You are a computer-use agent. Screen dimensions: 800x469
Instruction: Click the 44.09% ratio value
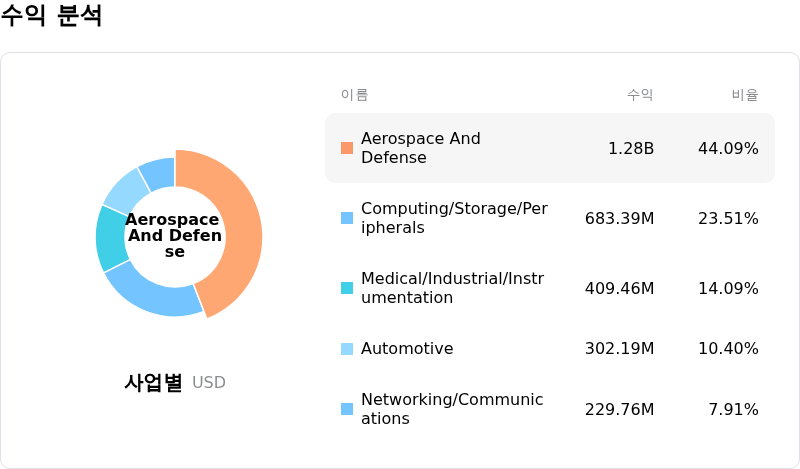pos(728,149)
